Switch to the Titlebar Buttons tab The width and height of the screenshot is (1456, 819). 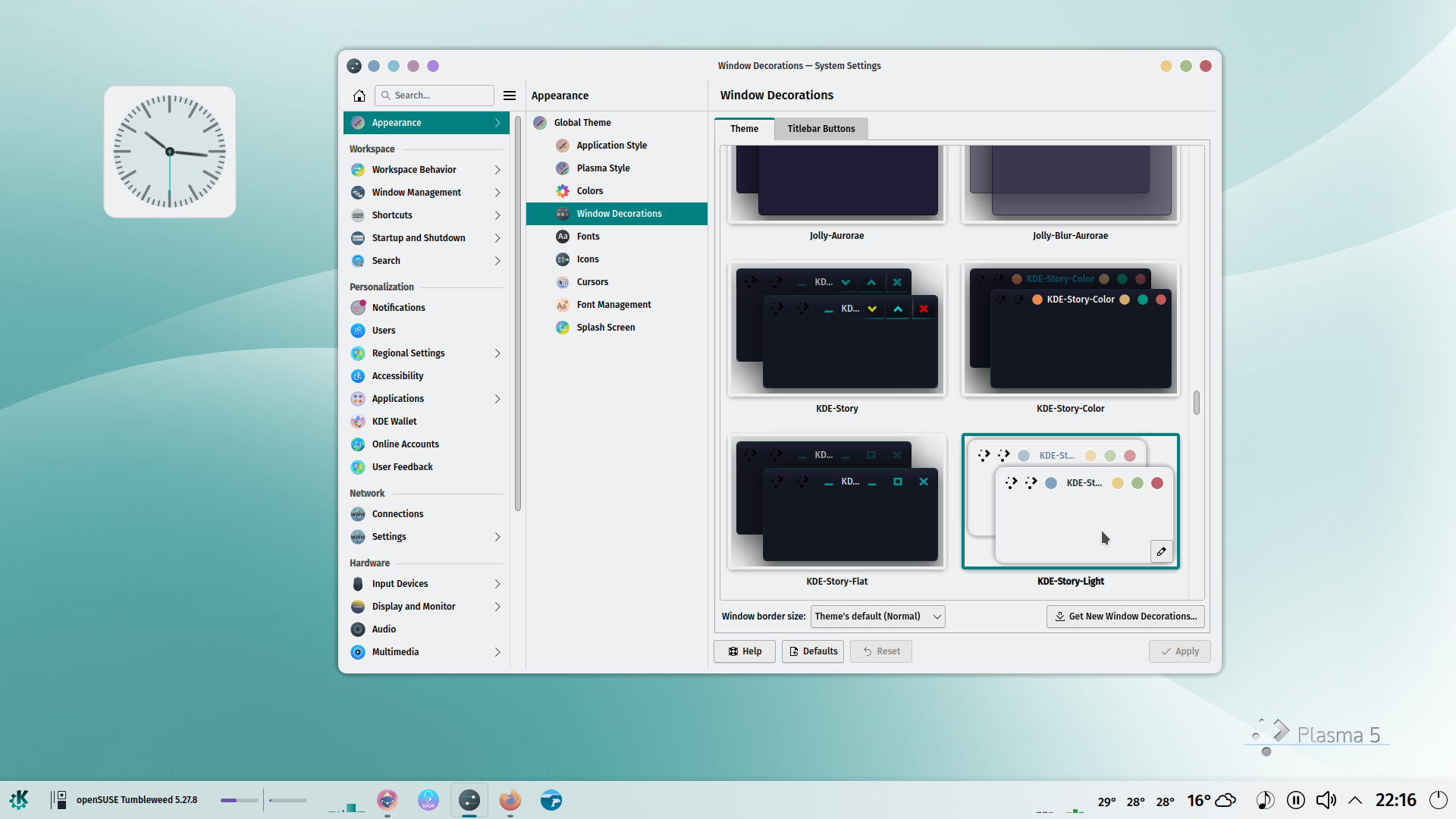(x=821, y=129)
